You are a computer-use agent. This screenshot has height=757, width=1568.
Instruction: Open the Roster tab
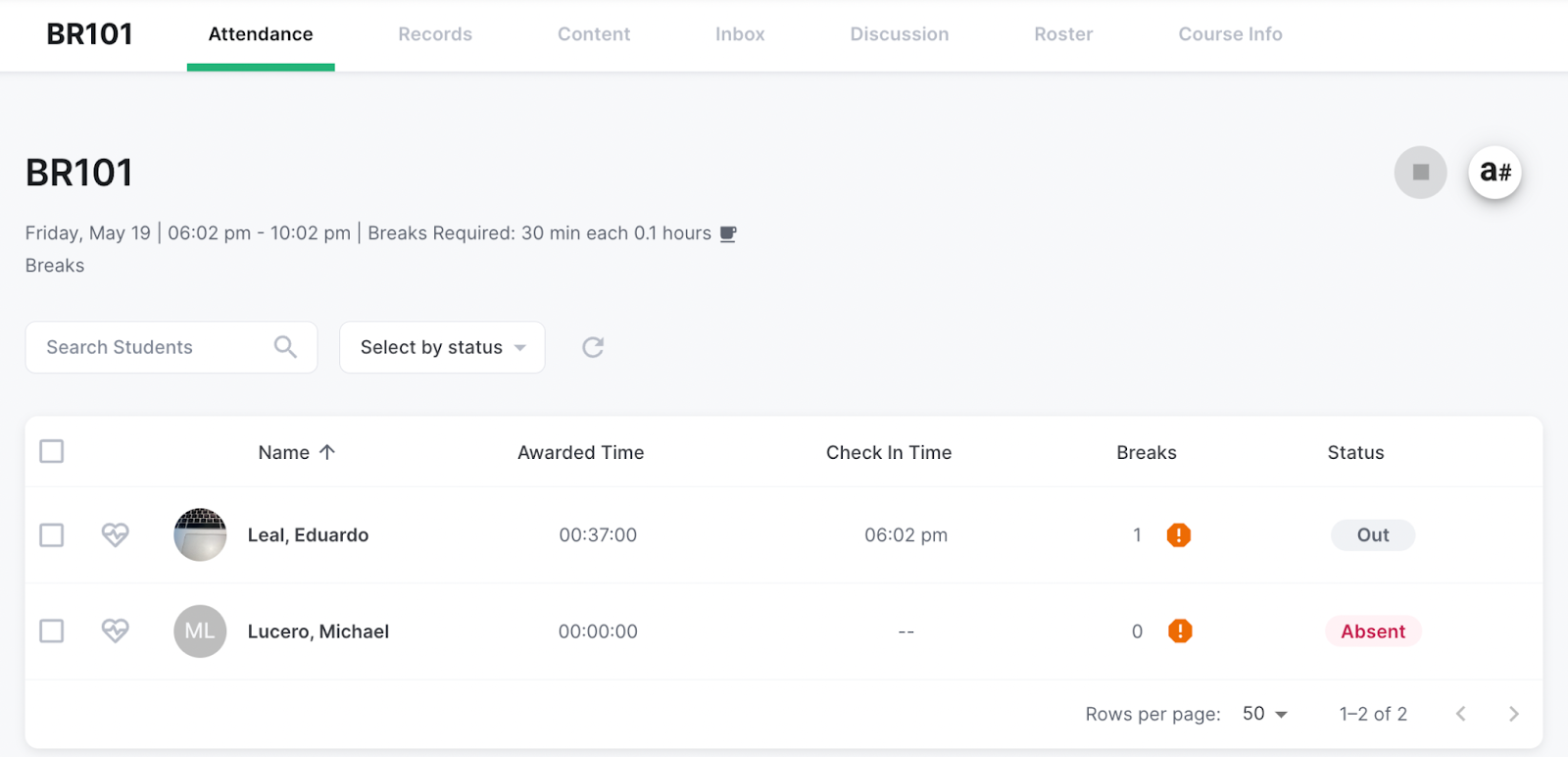pyautogui.click(x=1063, y=34)
